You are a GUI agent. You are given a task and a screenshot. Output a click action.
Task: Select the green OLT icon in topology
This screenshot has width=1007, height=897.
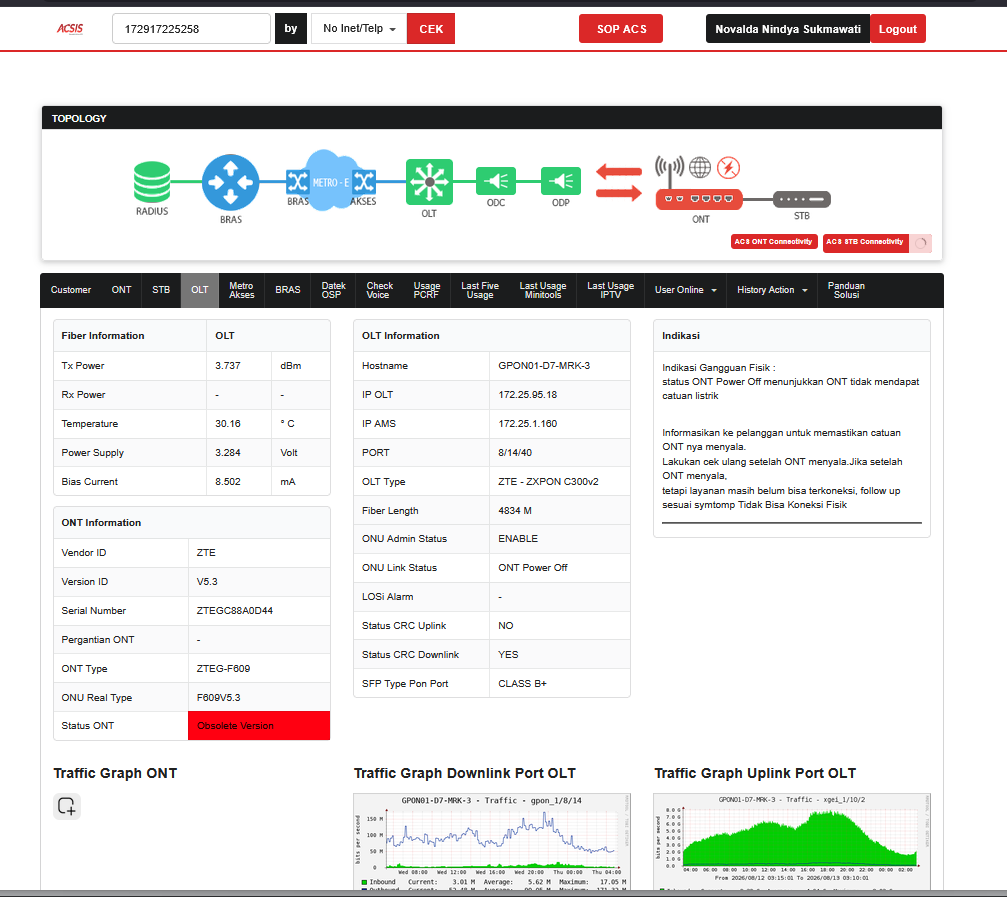tap(429, 182)
